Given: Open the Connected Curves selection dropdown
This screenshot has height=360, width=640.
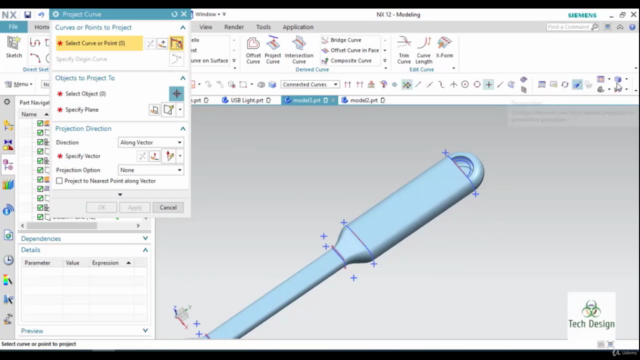Looking at the screenshot, I should click(310, 84).
